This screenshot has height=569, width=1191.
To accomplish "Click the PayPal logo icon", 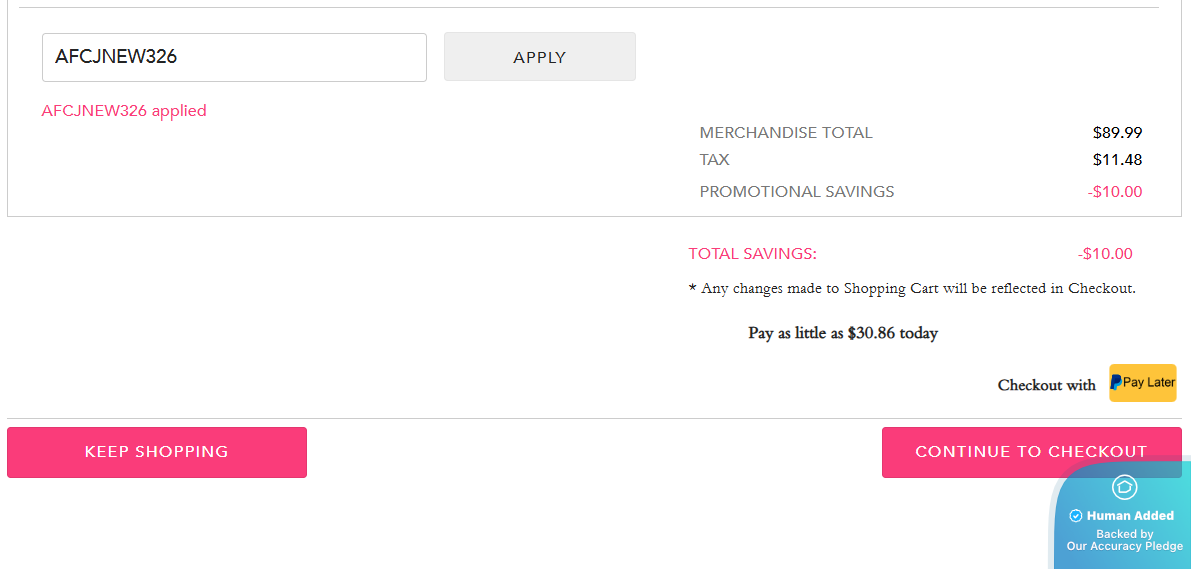I will coord(1116,382).
